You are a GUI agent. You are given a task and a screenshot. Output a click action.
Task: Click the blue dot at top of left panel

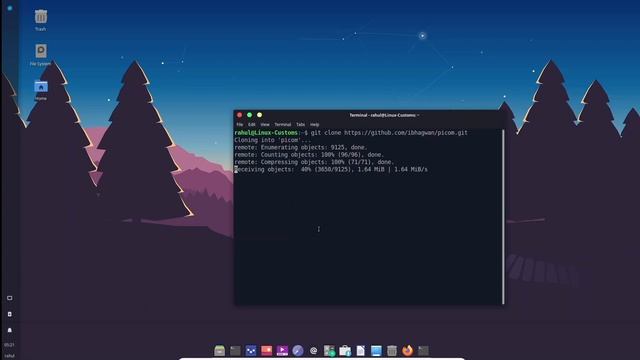[x=10, y=8]
